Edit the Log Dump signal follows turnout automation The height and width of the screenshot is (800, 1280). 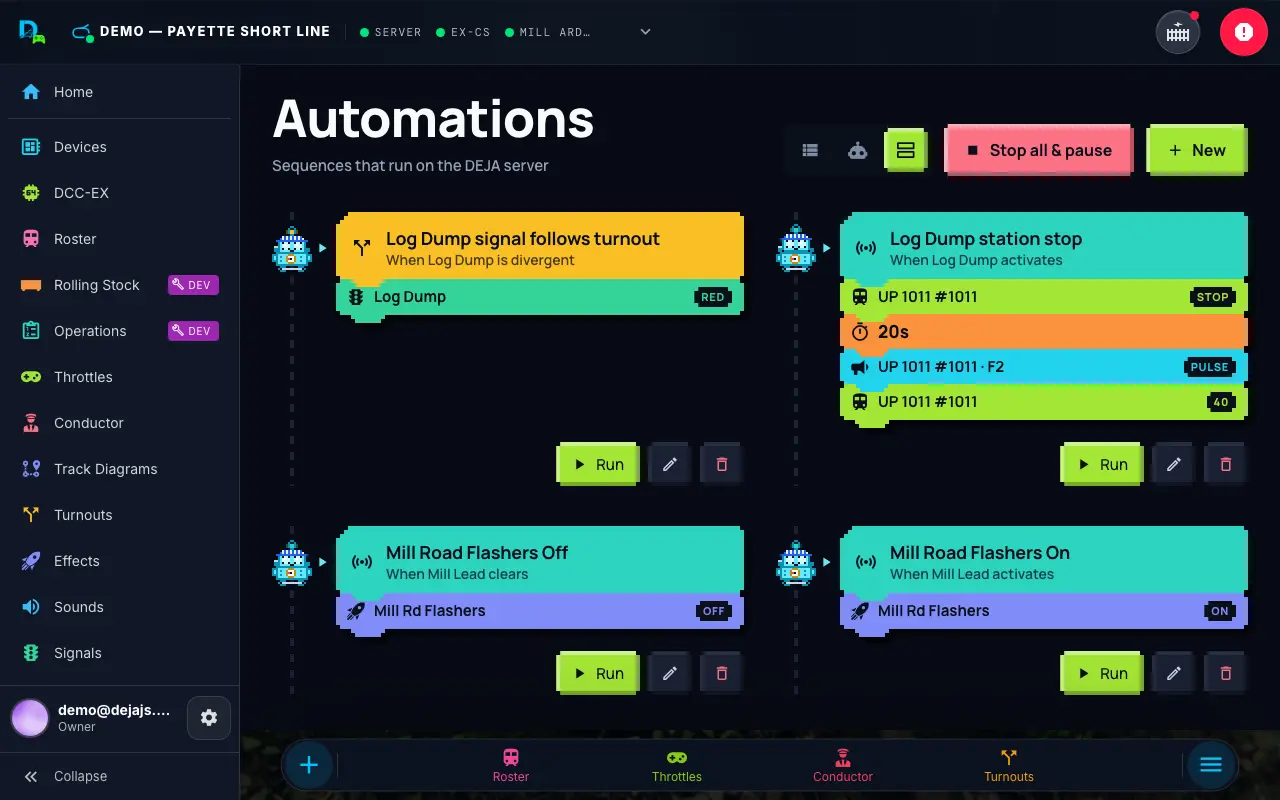[670, 464]
